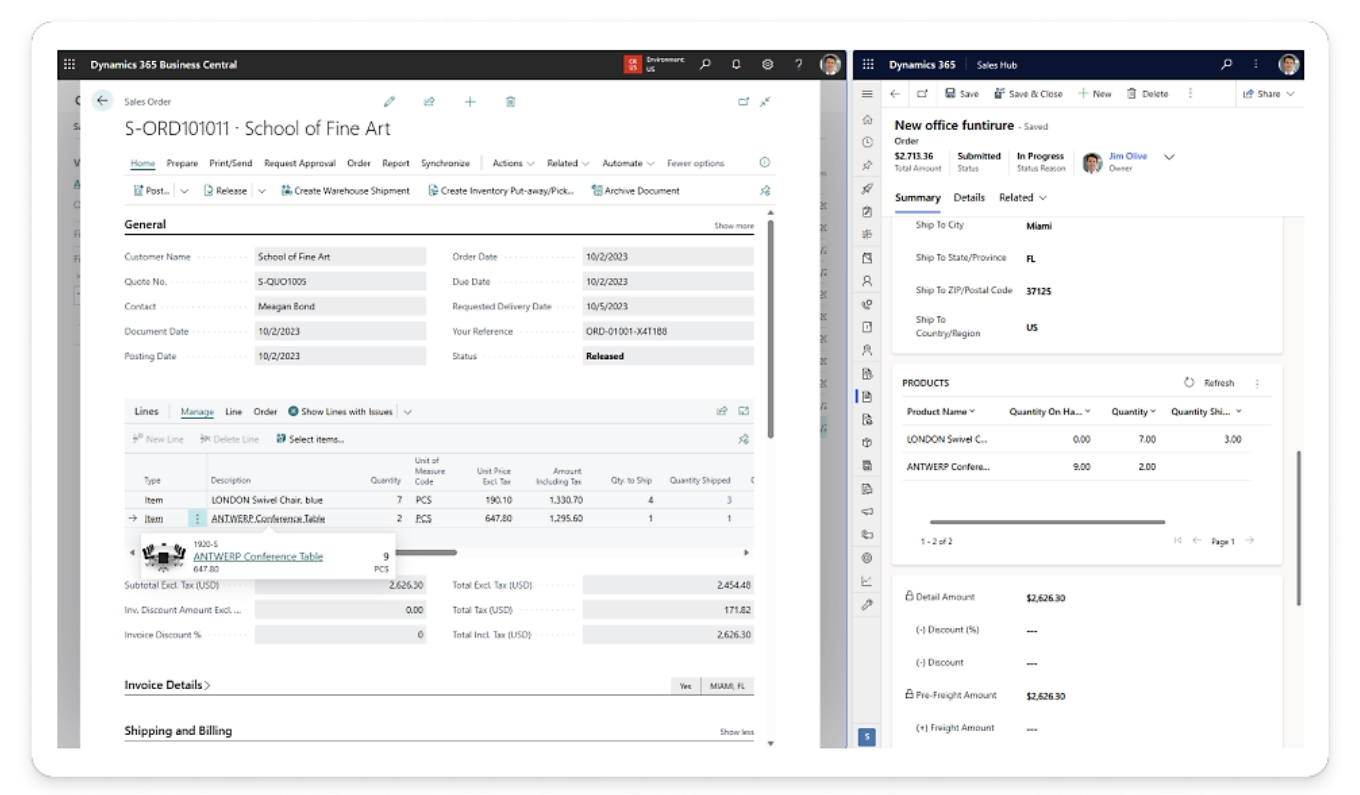Open the Automate dropdown menu
1360x795 pixels.
[628, 163]
